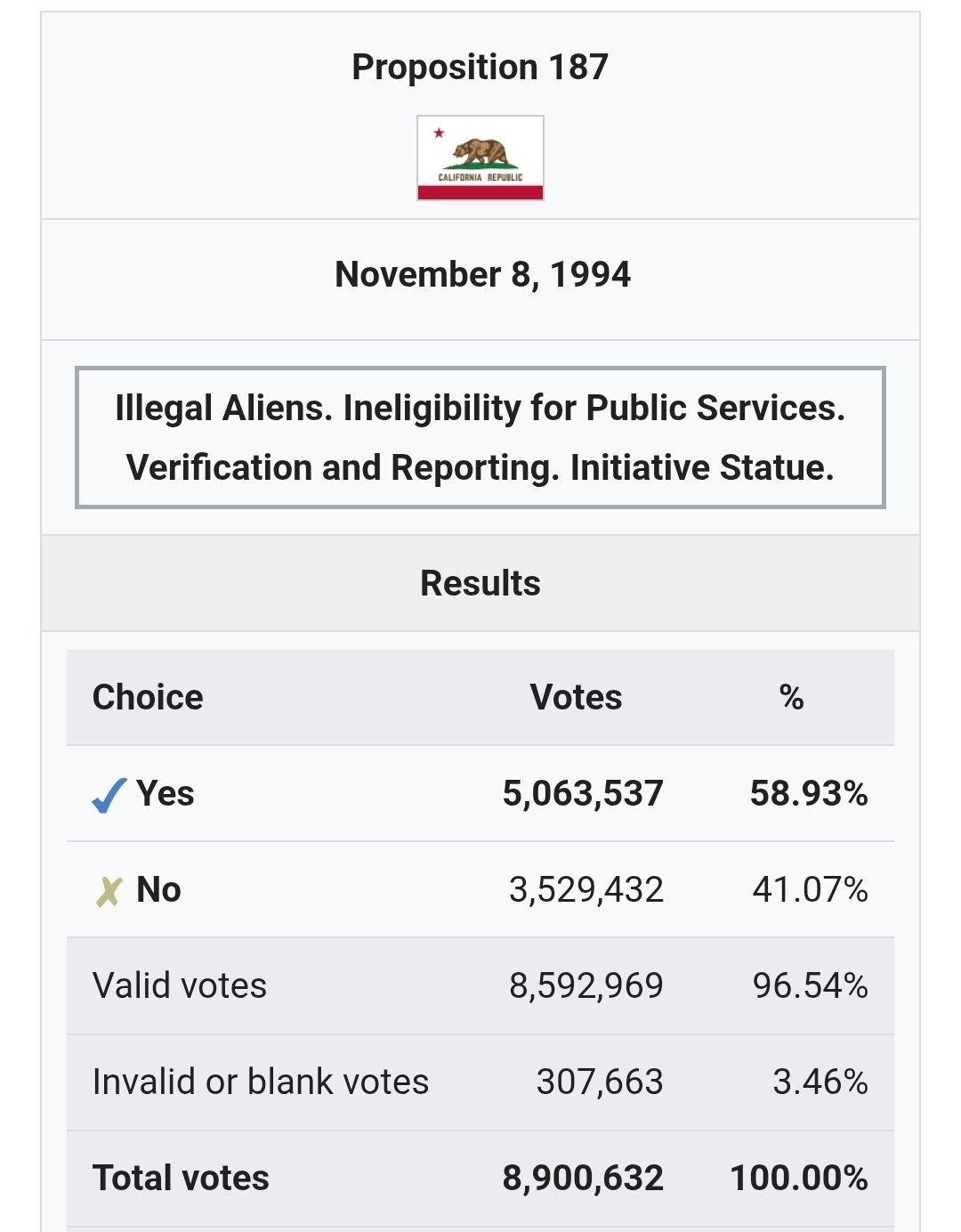Screen dimensions: 961x1232
Task: Select the No vote count 3,529,432
Action: [x=586, y=889]
